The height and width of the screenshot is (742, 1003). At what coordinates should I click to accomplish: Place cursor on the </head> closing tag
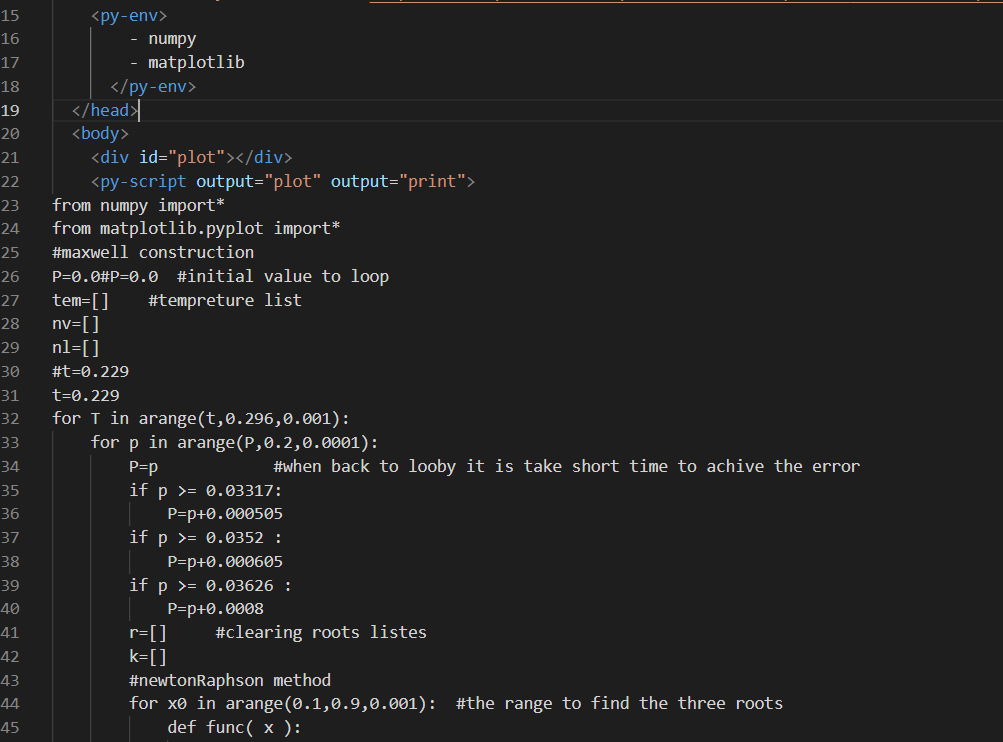tap(103, 110)
